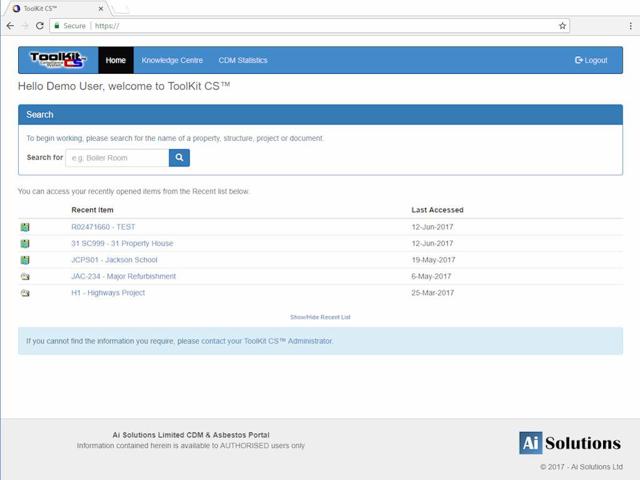Open the browser three-dot menu
Viewport: 640px width, 480px height.
(631, 26)
